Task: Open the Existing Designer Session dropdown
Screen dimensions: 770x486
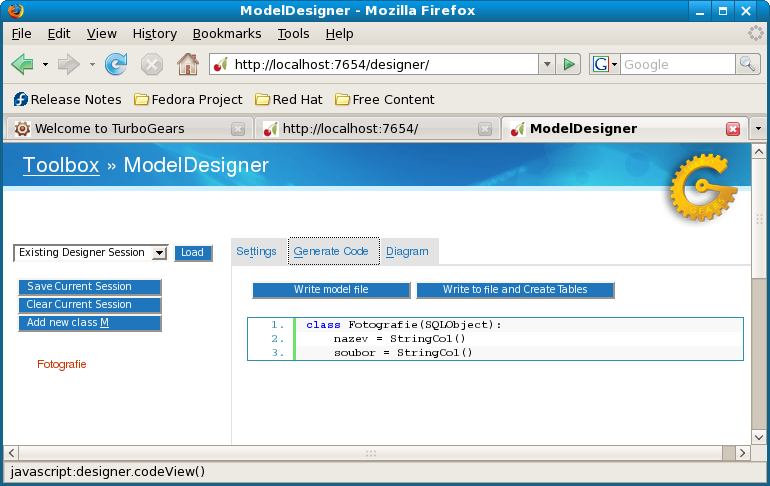Action: tap(91, 253)
